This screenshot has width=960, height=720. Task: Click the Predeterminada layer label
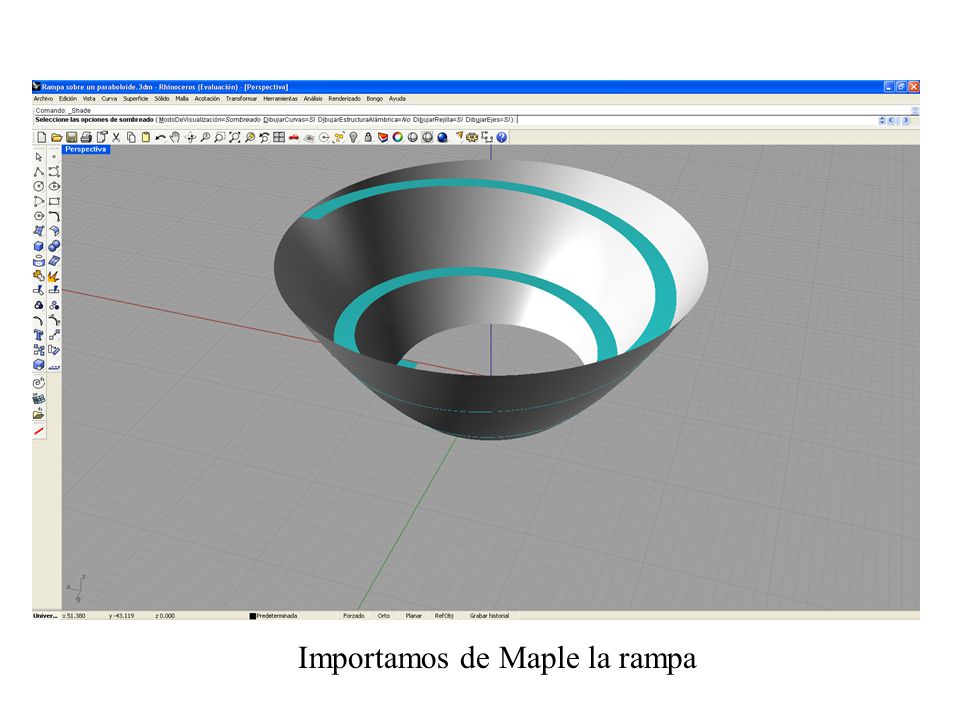(x=277, y=616)
